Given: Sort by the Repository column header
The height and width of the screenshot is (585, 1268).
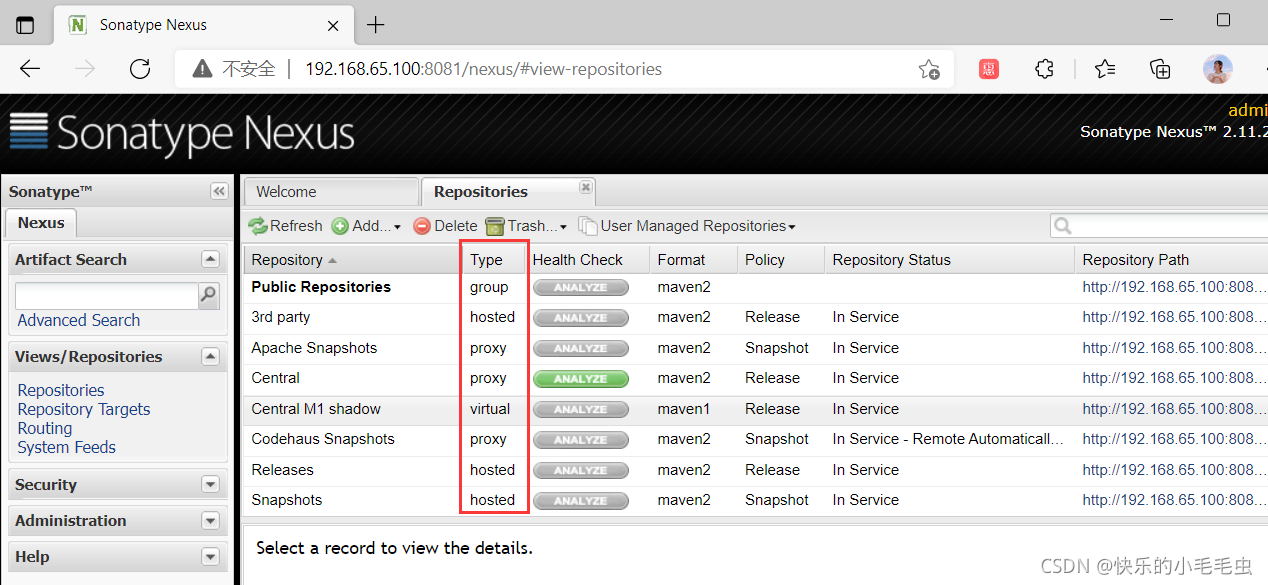Looking at the screenshot, I should point(352,260).
